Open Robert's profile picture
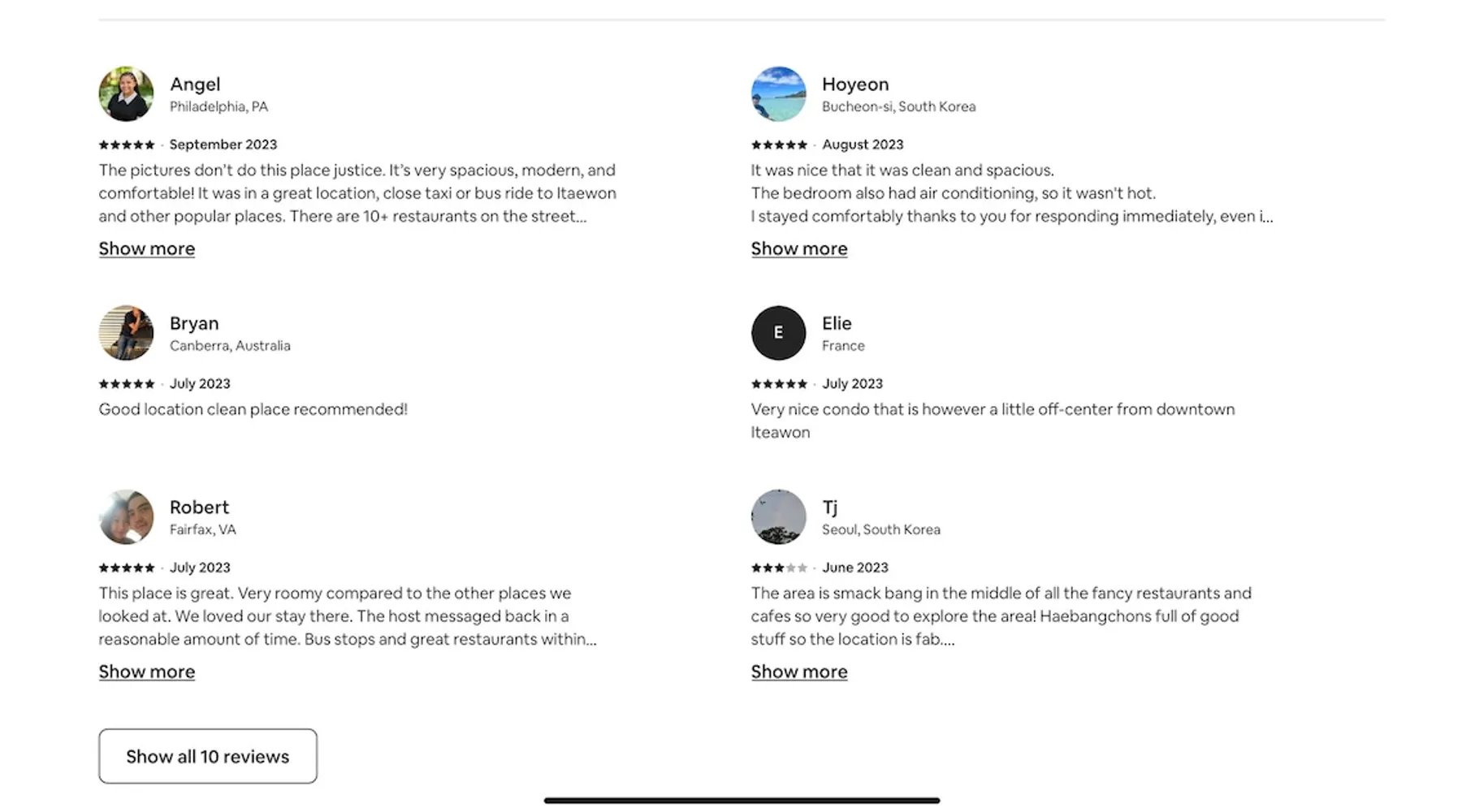The width and height of the screenshot is (1462, 812). coord(126,516)
